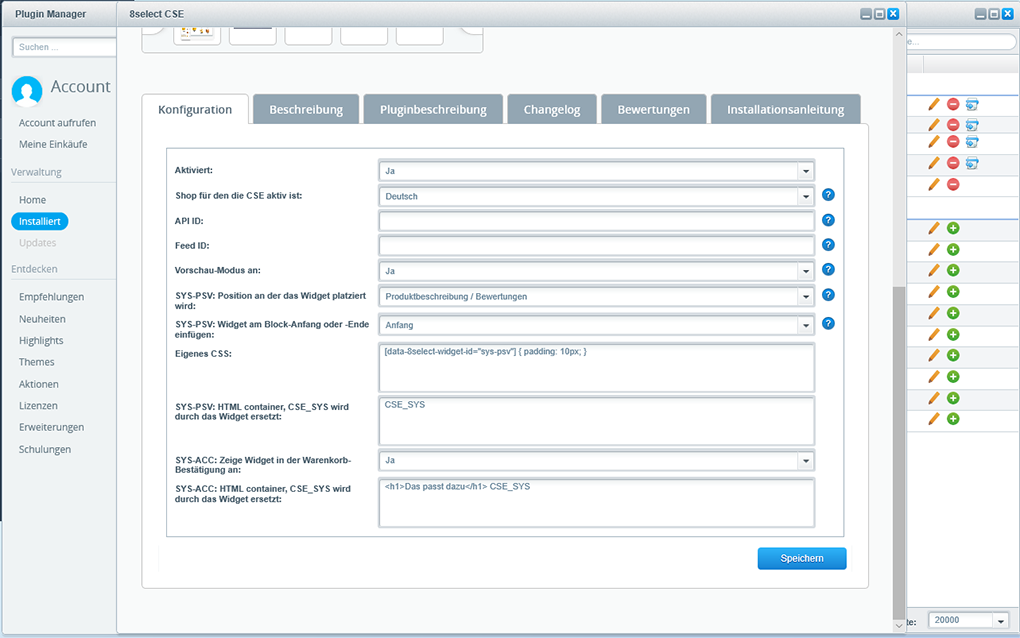Image resolution: width=1020 pixels, height=638 pixels.
Task: Click the topmost green plus install icon
Action: click(953, 229)
